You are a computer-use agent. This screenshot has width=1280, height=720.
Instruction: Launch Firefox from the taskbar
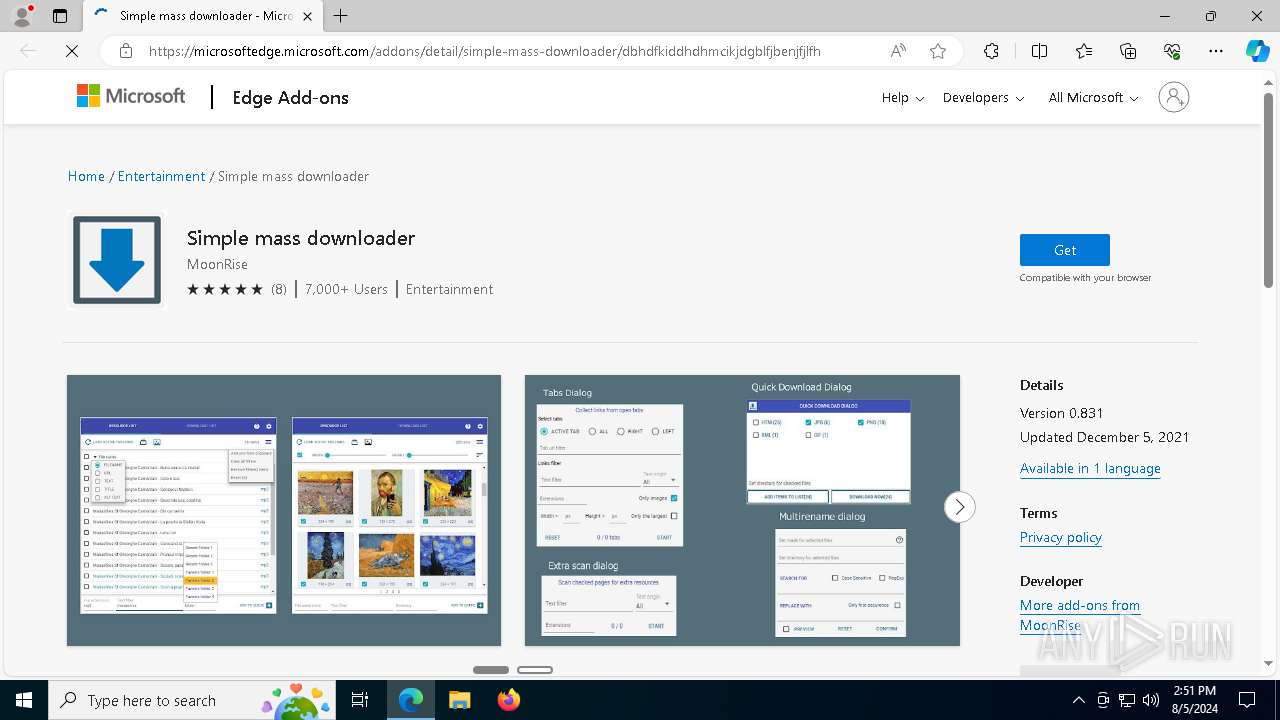(x=508, y=700)
